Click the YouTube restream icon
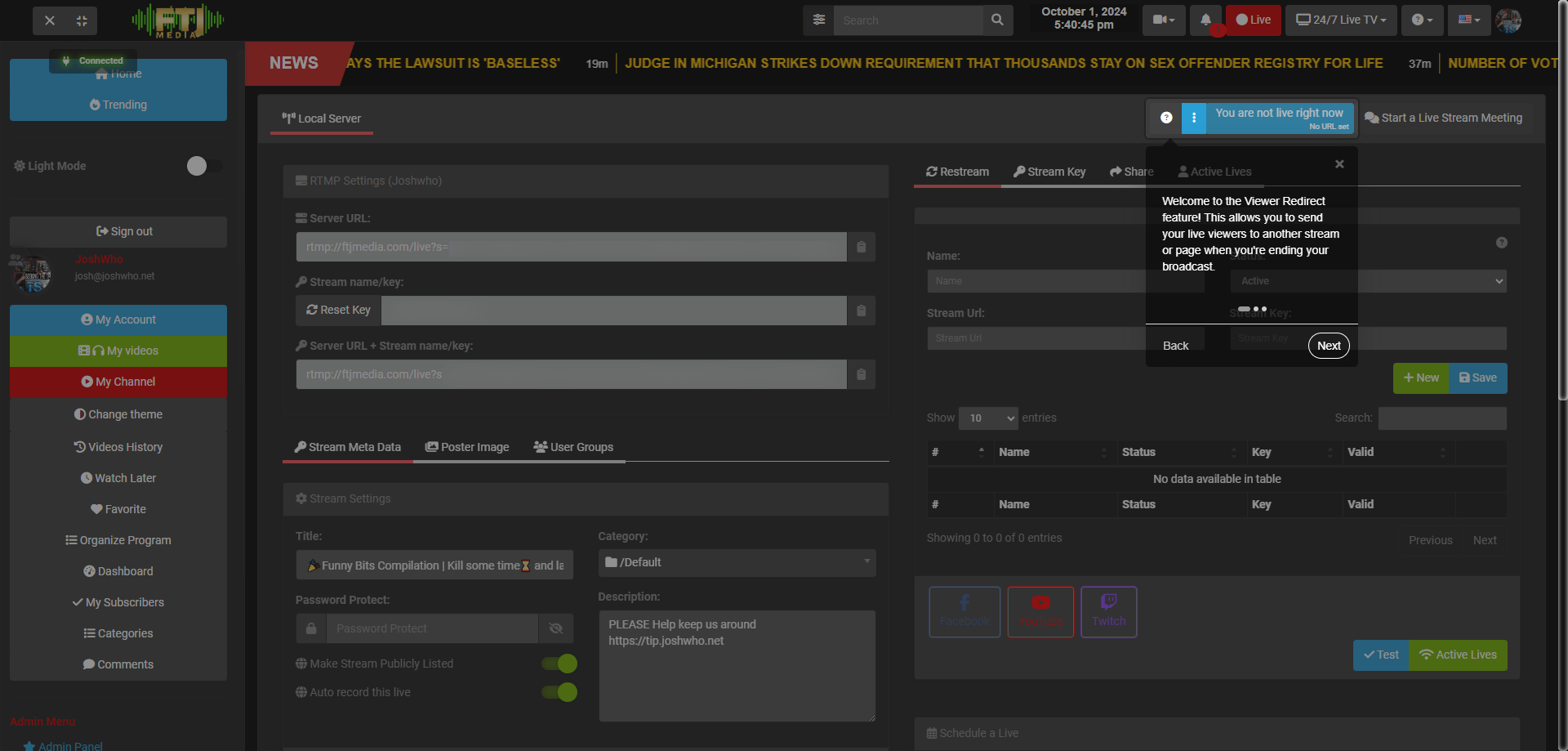Screen dimensions: 1568x751 point(1040,611)
